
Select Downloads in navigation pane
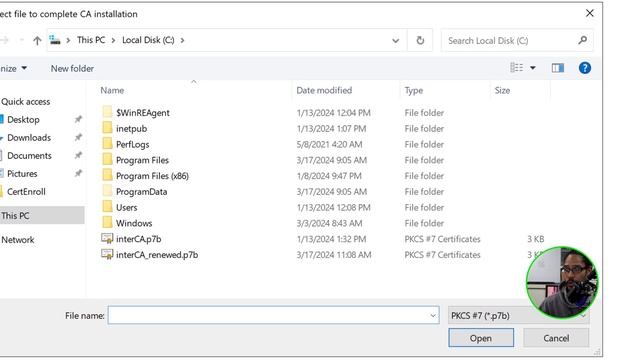click(x=29, y=138)
